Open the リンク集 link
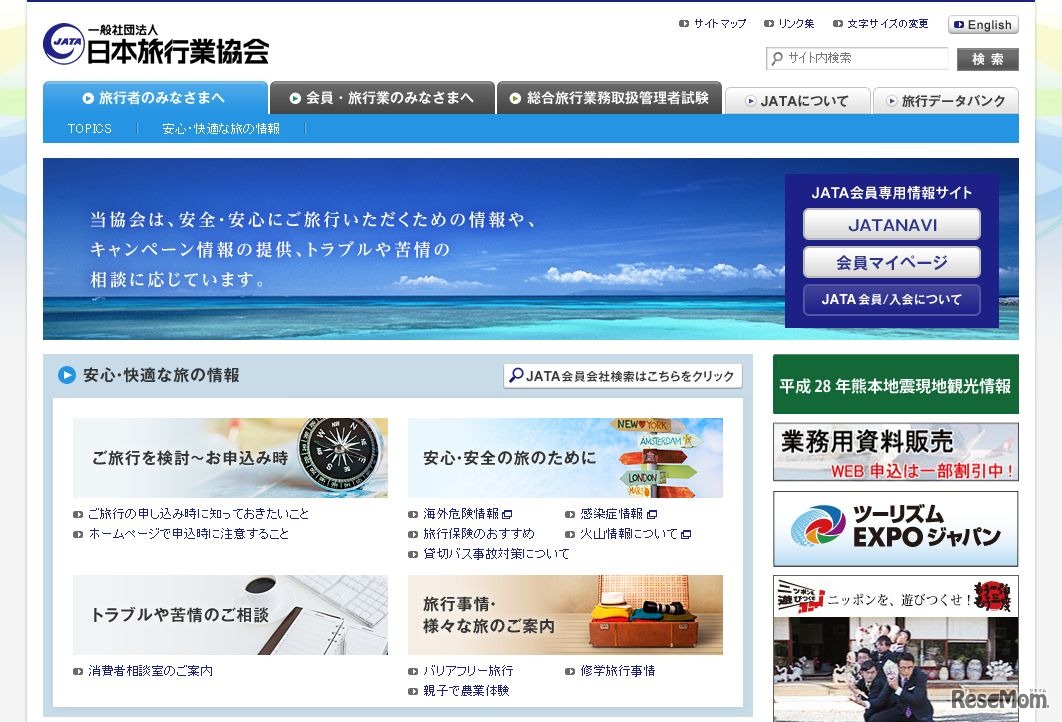Screen dimensions: 1062x722 click(796, 24)
